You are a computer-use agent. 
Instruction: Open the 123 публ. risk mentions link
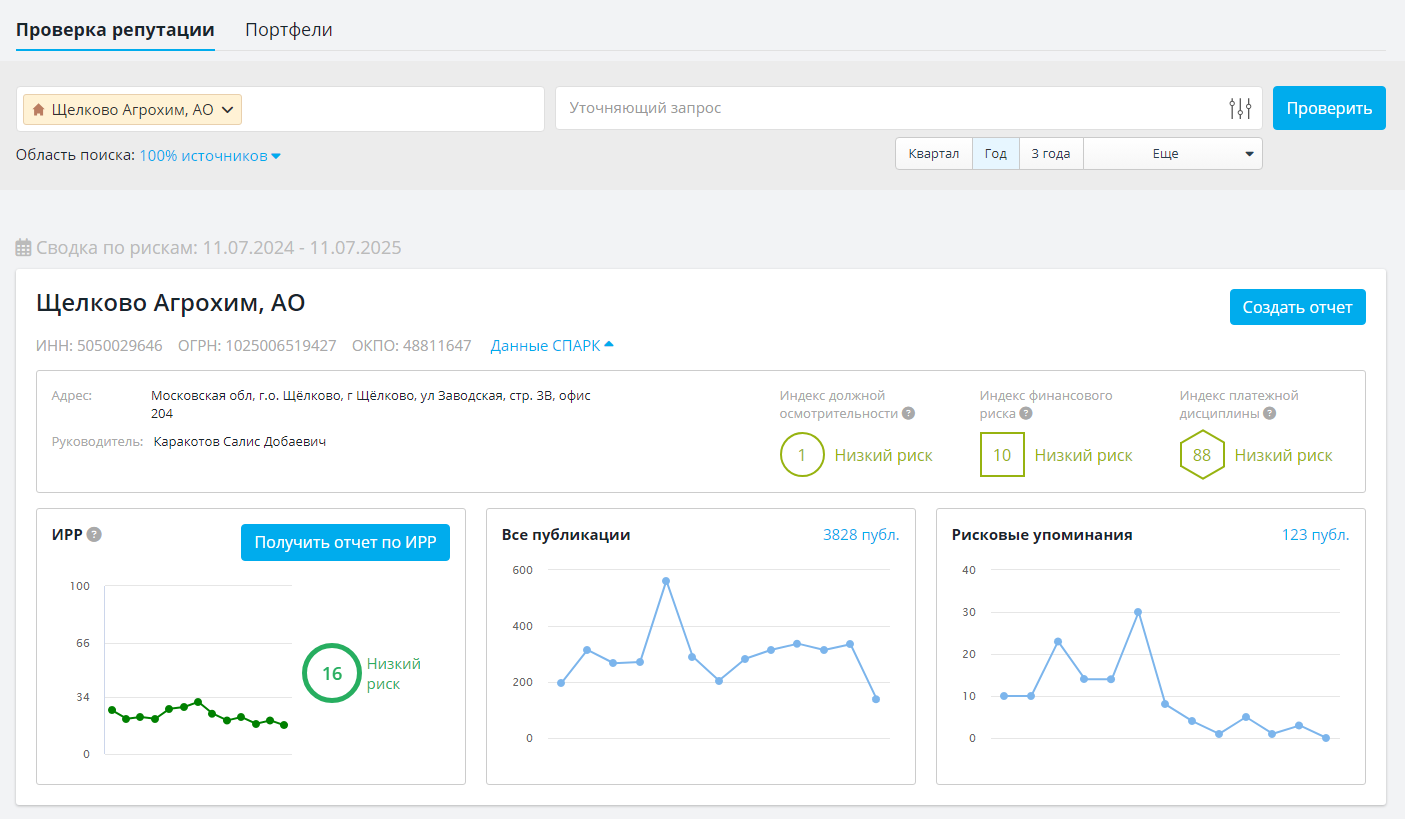(x=1315, y=534)
